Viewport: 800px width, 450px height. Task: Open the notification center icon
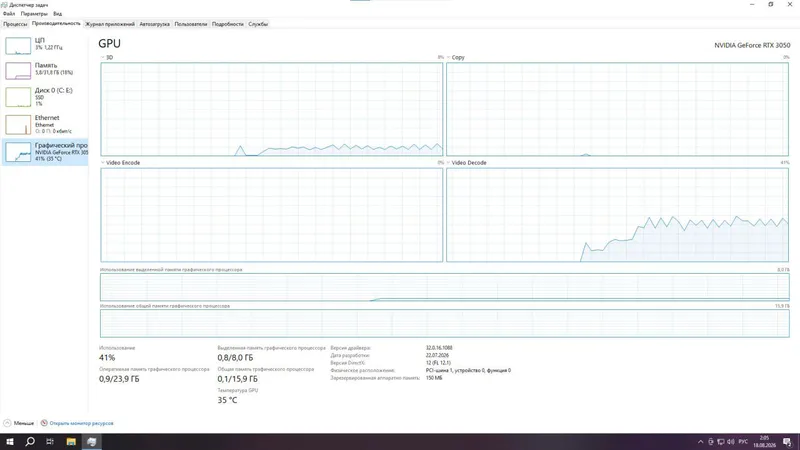point(787,442)
